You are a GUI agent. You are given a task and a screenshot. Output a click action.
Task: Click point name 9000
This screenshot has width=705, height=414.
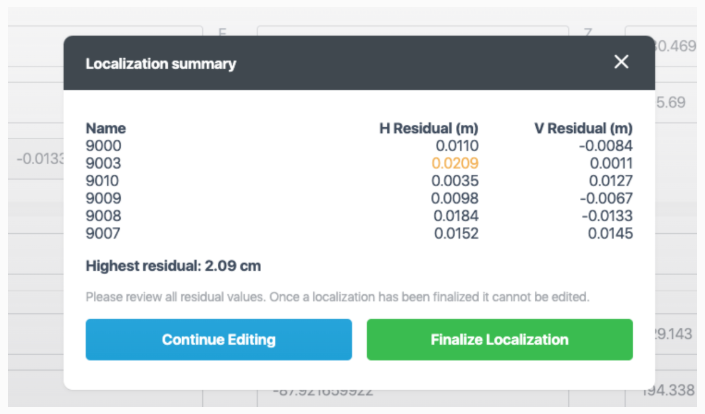103,146
